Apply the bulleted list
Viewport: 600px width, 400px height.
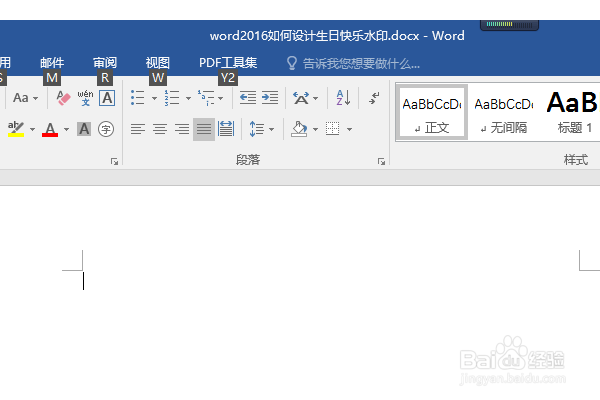[x=138, y=98]
